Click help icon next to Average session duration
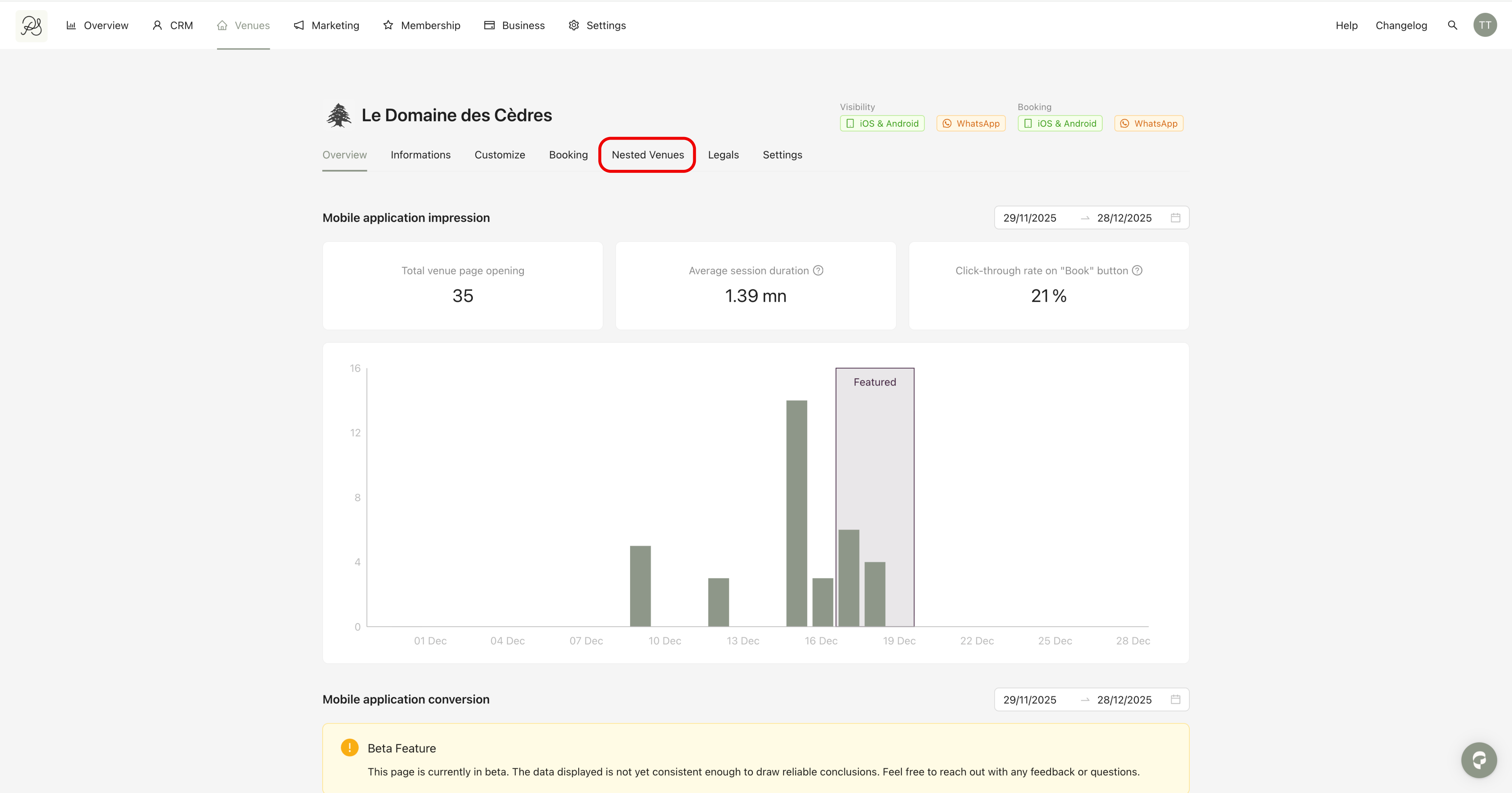The image size is (1512, 793). coord(818,270)
